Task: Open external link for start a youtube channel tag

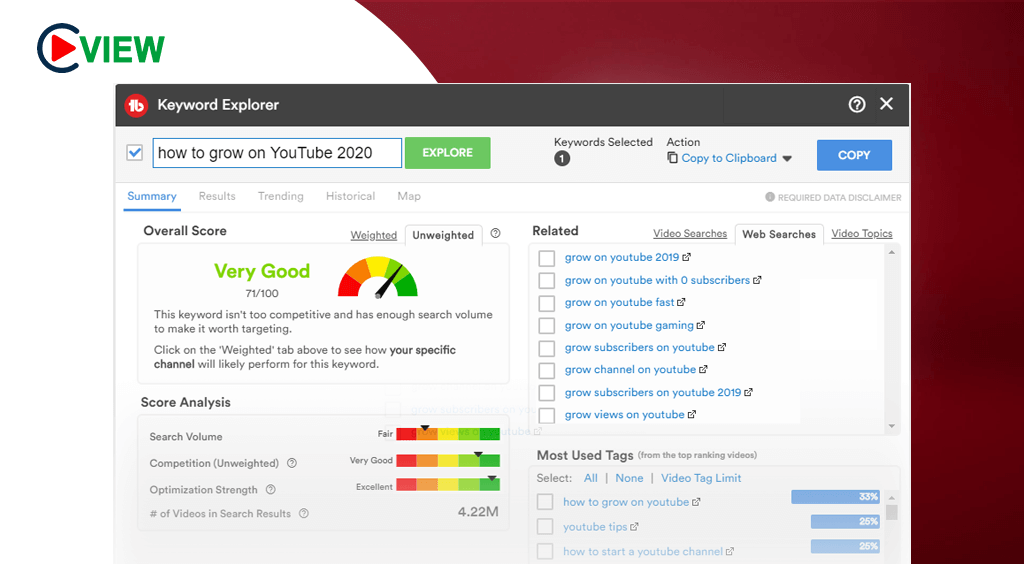Action: [x=730, y=552]
